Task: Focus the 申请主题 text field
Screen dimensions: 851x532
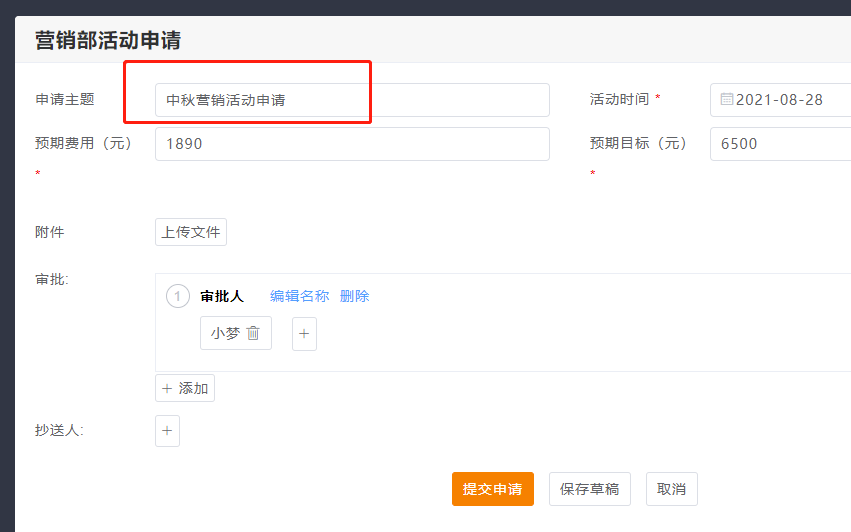Action: pyautogui.click(x=352, y=100)
